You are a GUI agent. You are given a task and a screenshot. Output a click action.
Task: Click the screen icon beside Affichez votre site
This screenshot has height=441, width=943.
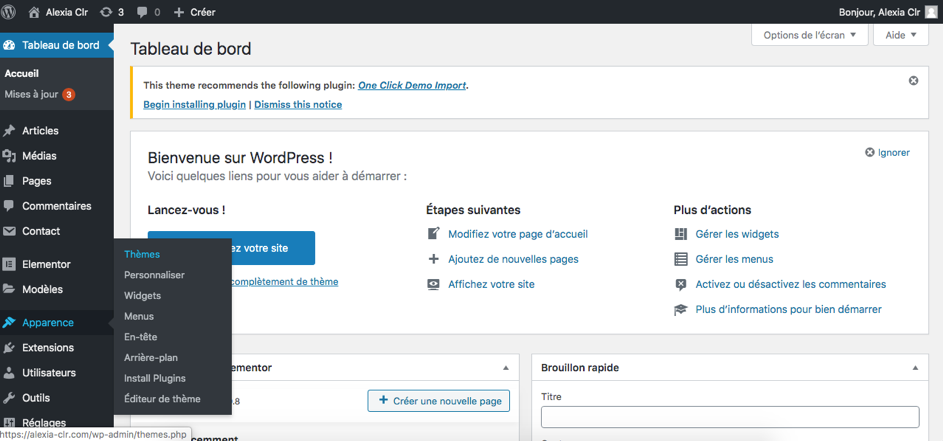pos(434,284)
